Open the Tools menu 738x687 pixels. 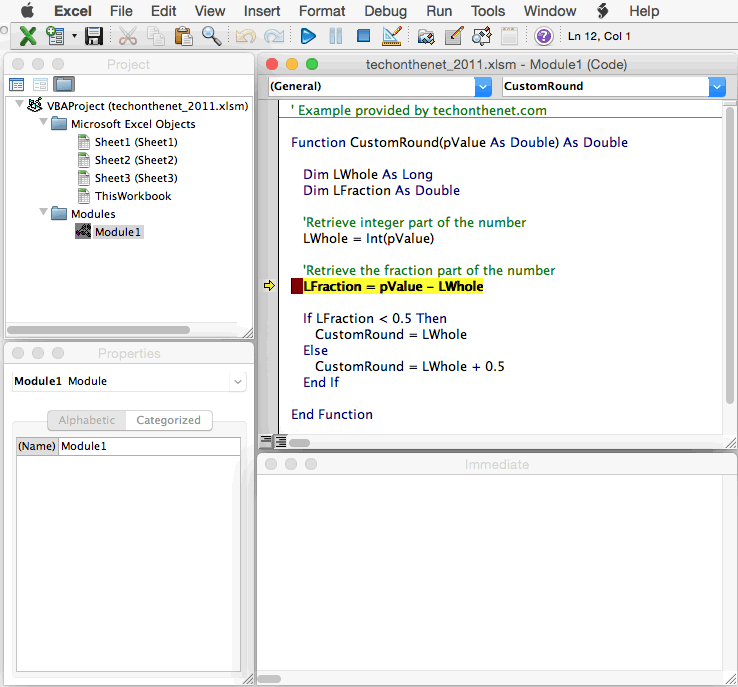click(x=488, y=11)
